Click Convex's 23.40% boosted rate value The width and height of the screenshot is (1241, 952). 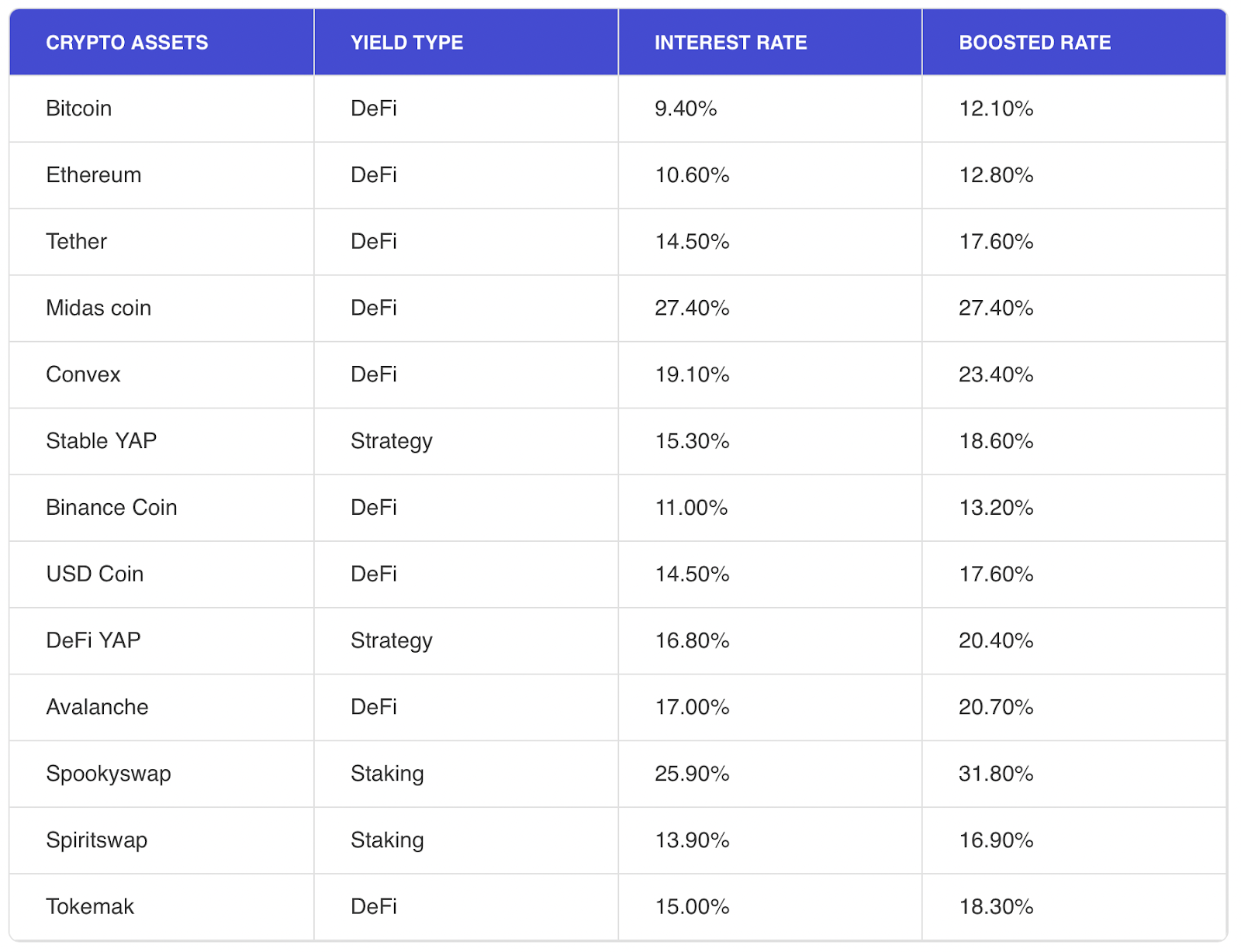coord(996,374)
